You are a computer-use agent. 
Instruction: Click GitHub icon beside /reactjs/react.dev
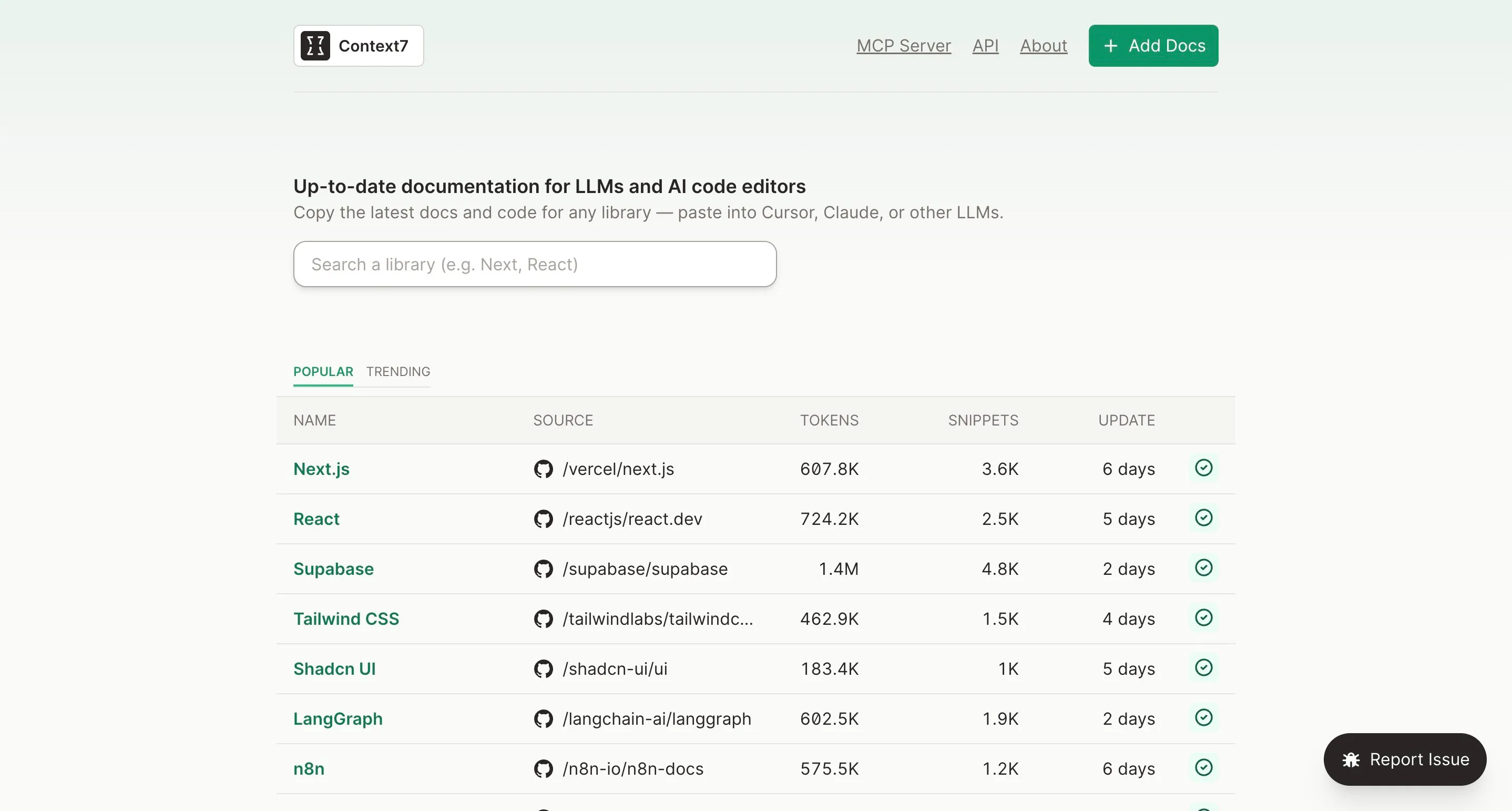click(x=543, y=519)
